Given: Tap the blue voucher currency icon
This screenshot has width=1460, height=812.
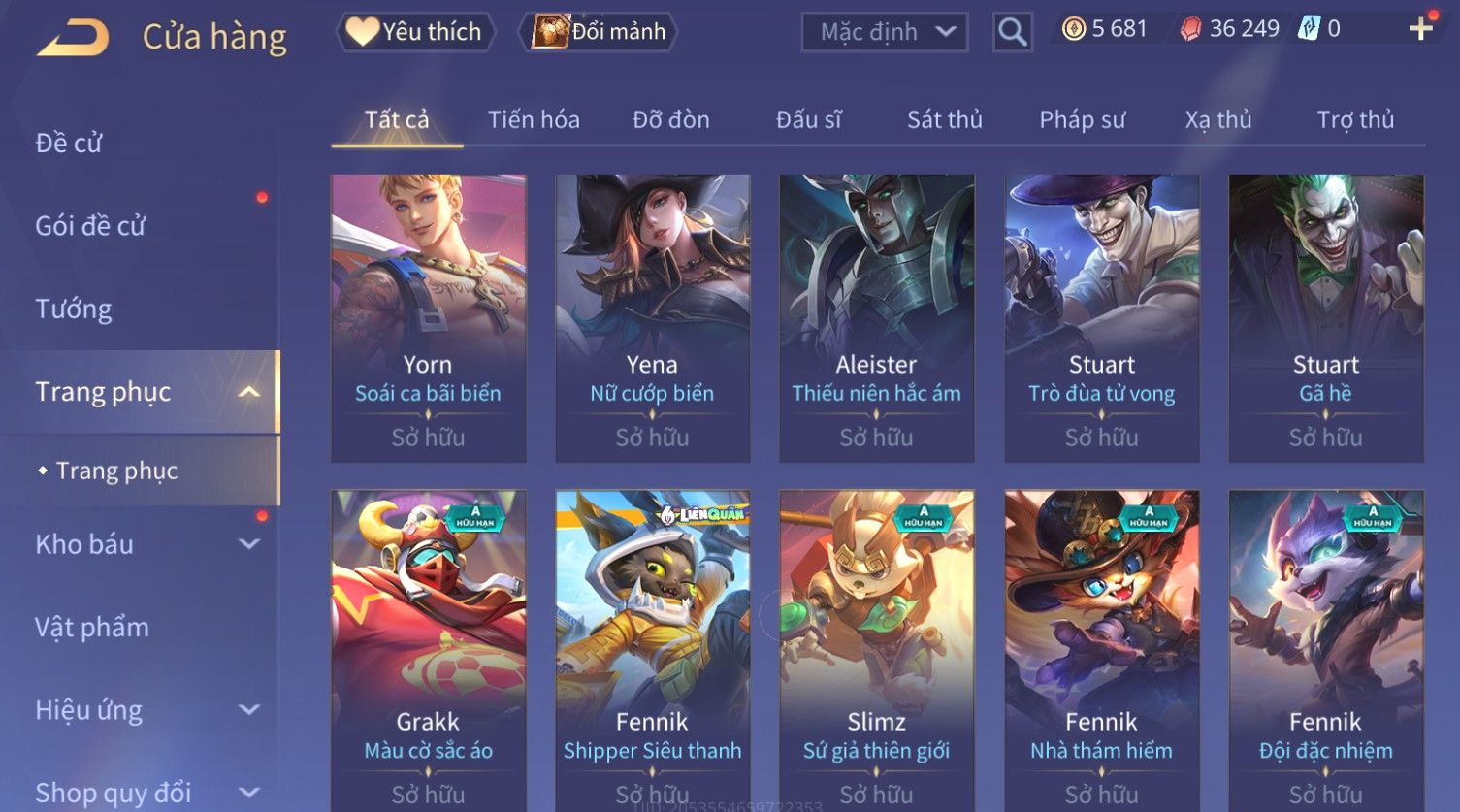Looking at the screenshot, I should click(x=1310, y=29).
